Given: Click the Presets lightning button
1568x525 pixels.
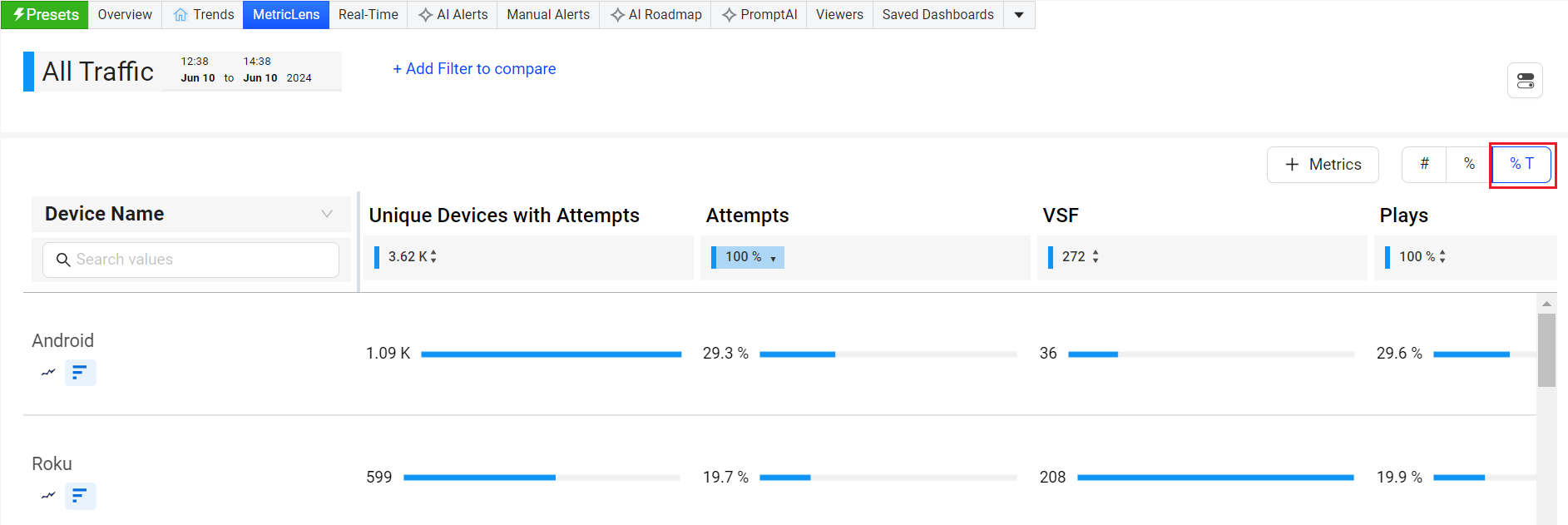Looking at the screenshot, I should (x=45, y=15).
